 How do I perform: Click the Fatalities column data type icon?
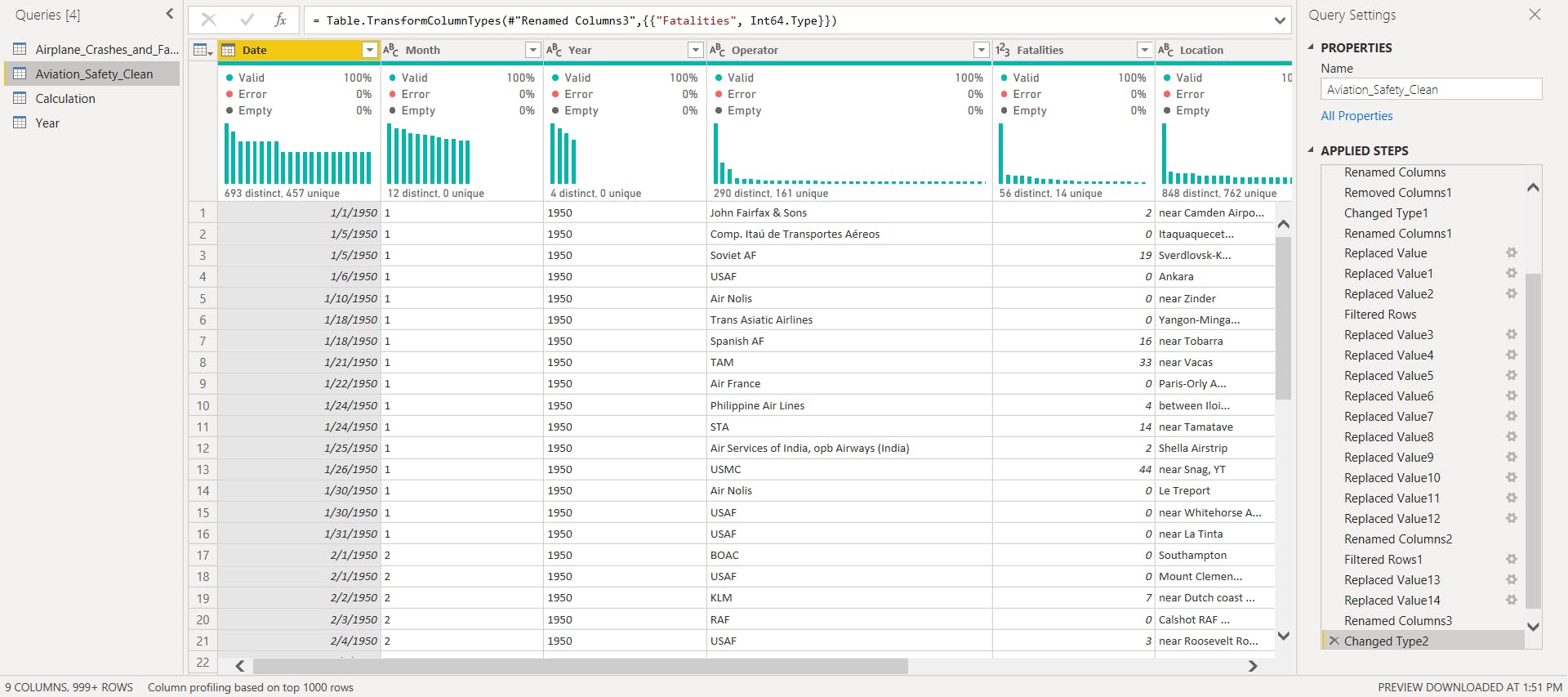[1003, 50]
